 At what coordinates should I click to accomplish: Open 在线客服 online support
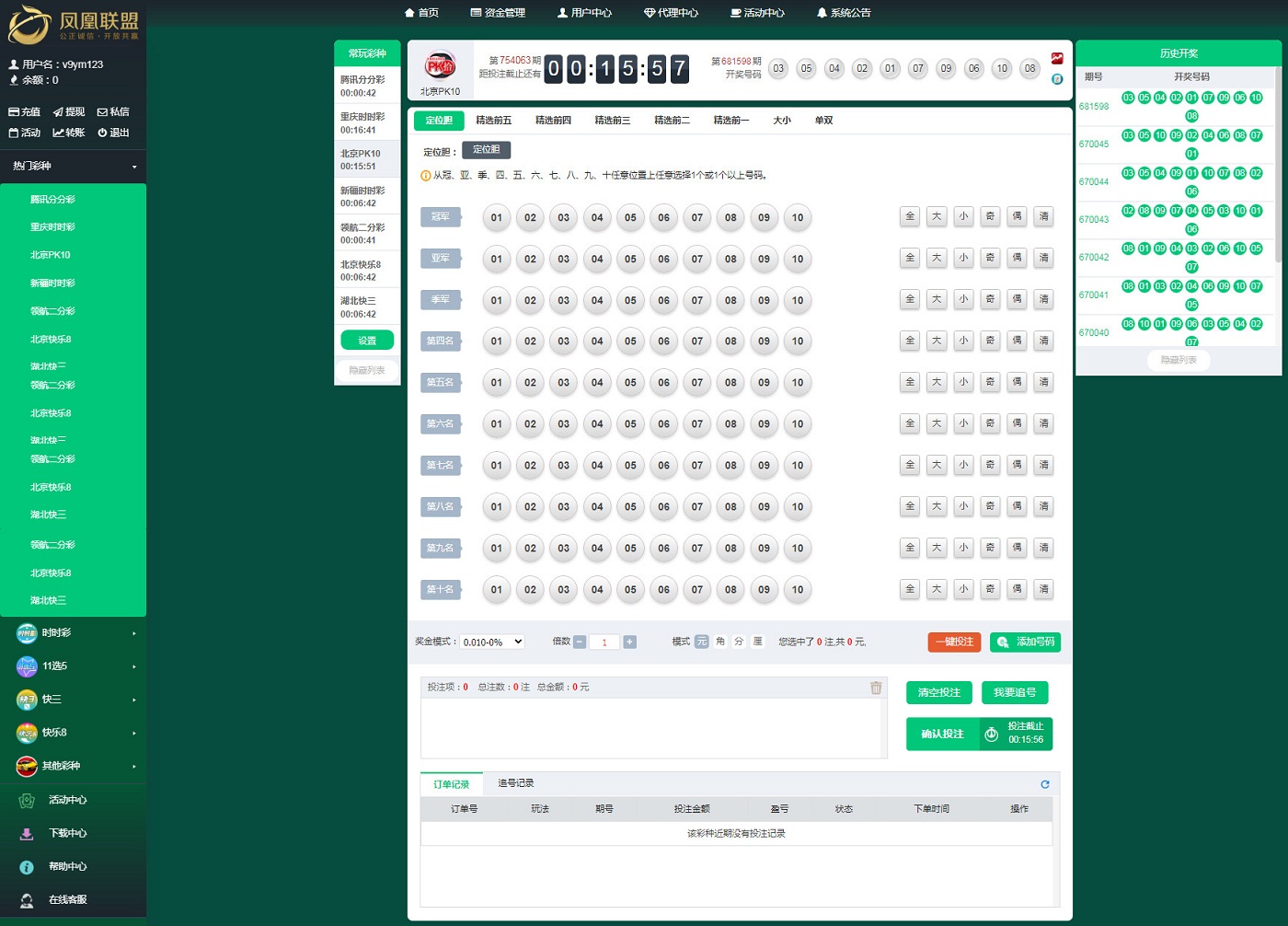67,899
